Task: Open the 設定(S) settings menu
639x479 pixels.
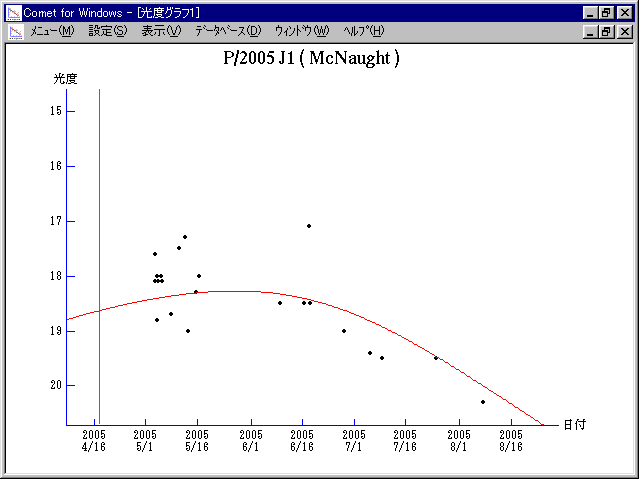Action: point(108,31)
